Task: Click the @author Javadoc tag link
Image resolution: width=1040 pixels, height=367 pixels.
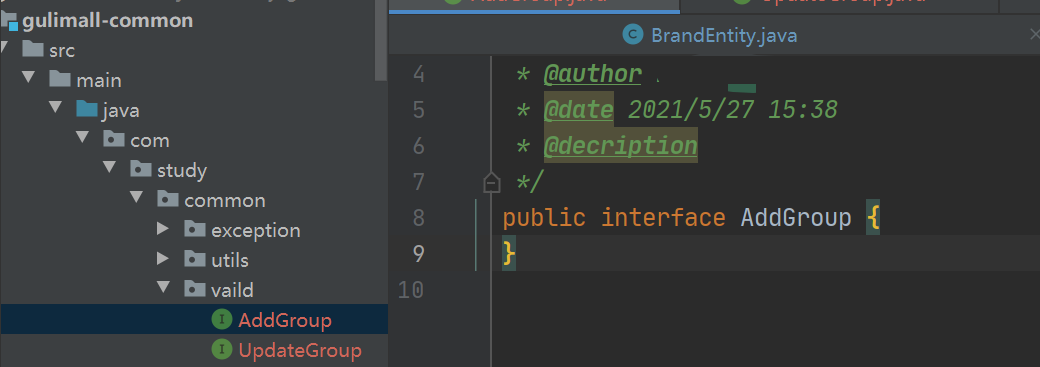Action: [592, 74]
